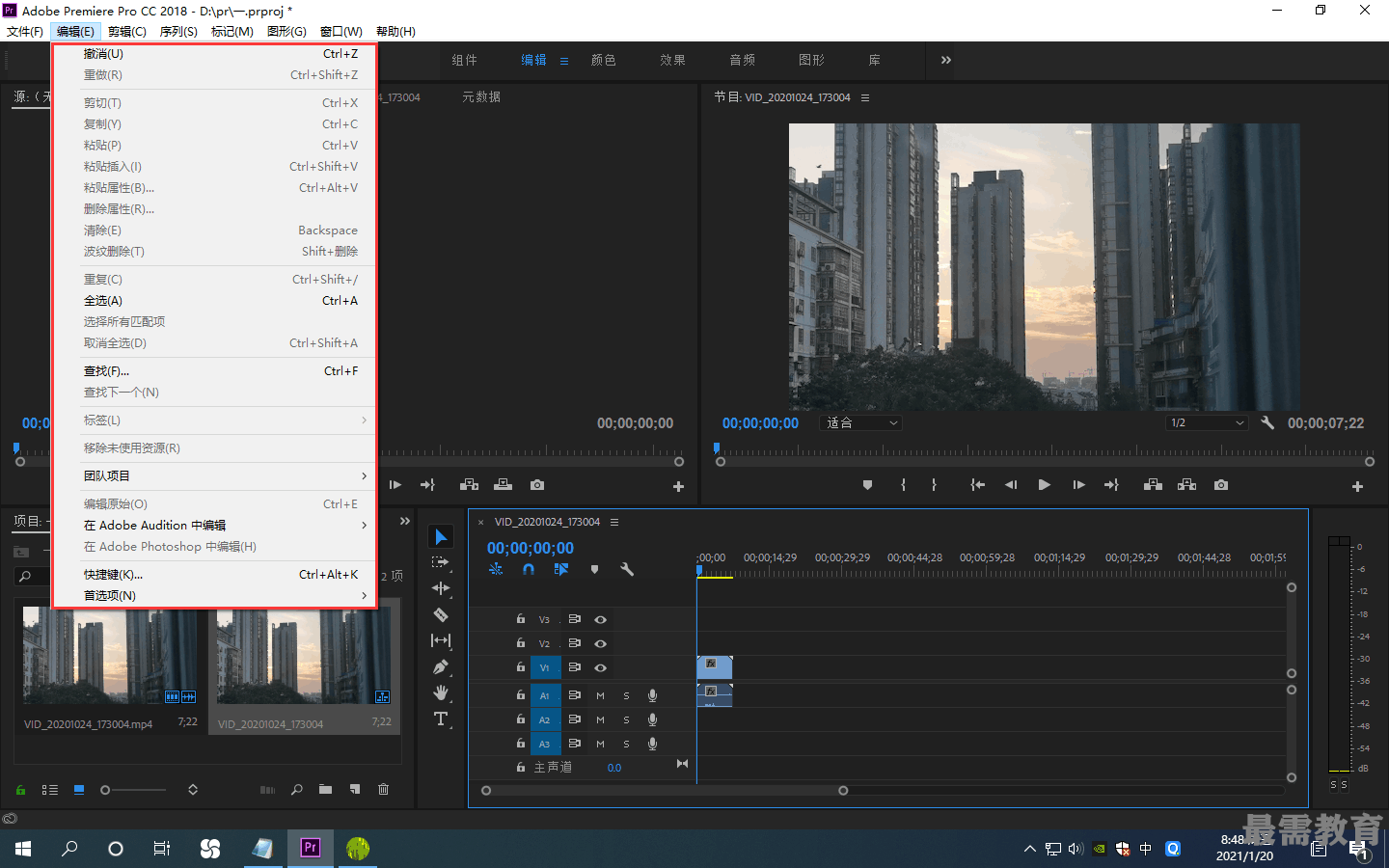Screen dimensions: 1389x868
Task: Step forward one frame in Program monitor
Action: [1078, 485]
